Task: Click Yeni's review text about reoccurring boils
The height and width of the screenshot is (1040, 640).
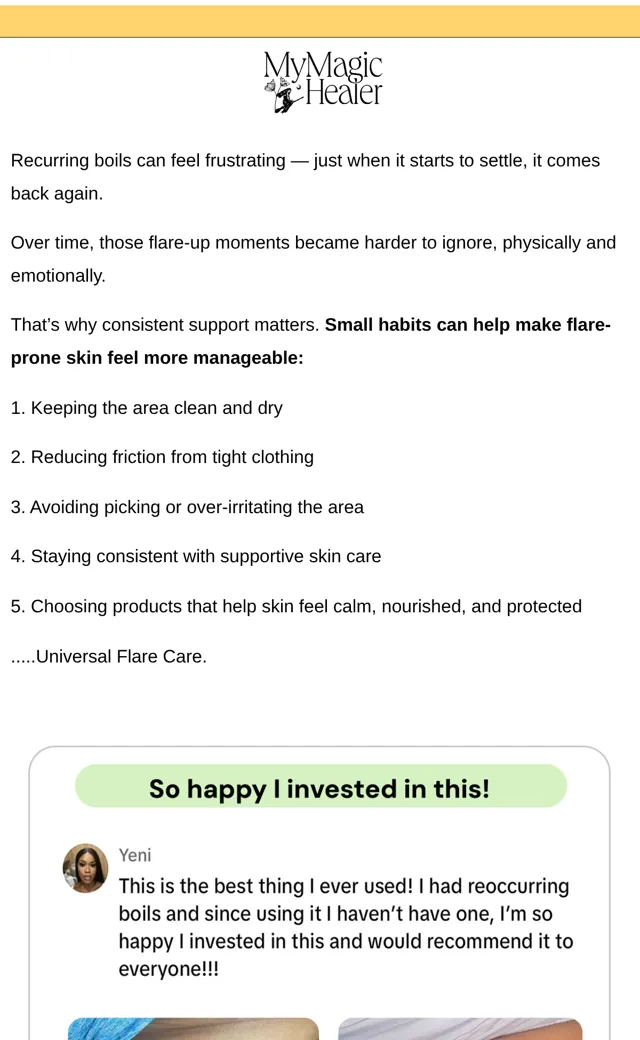Action: 346,927
